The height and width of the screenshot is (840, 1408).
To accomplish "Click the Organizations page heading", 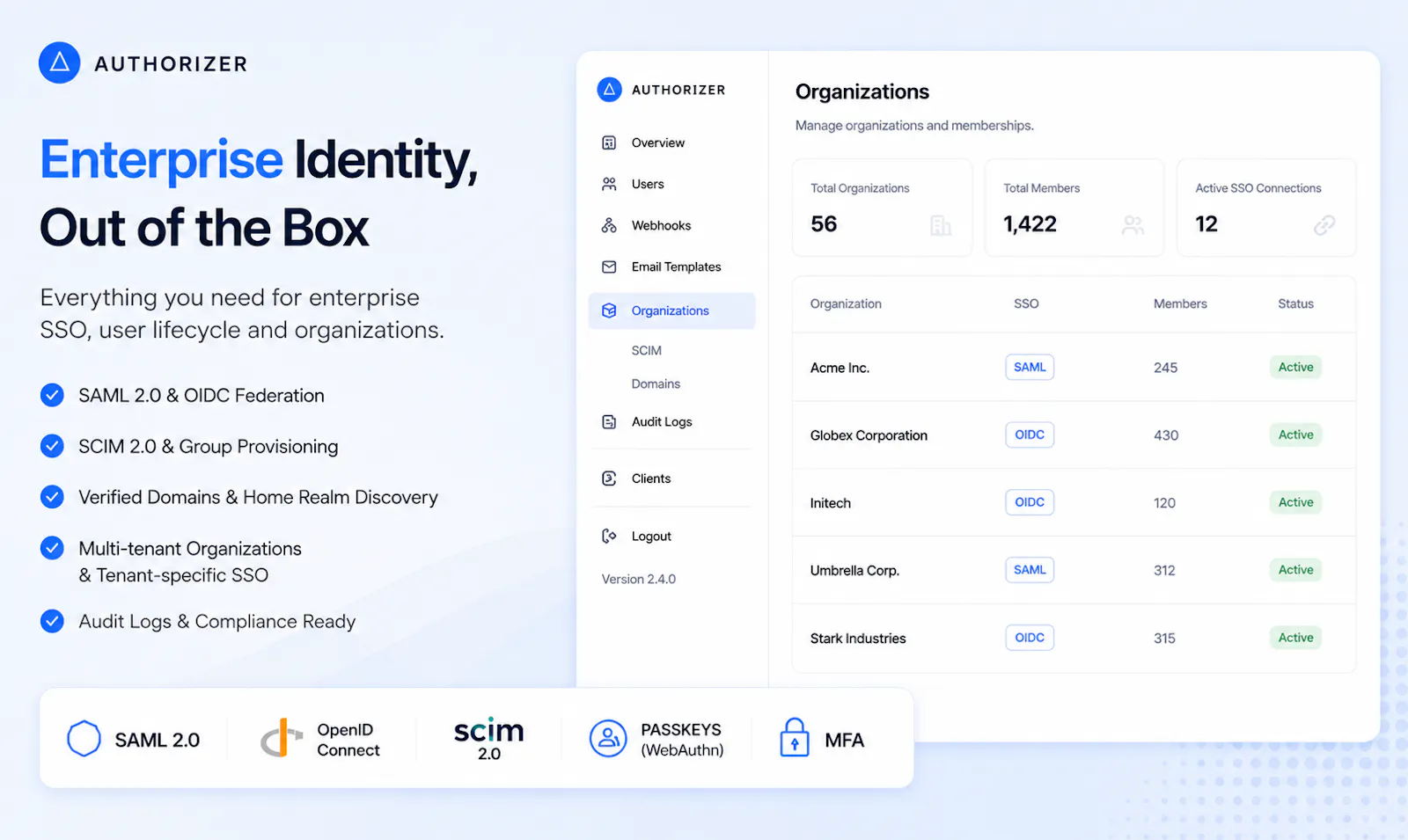I will (x=862, y=91).
